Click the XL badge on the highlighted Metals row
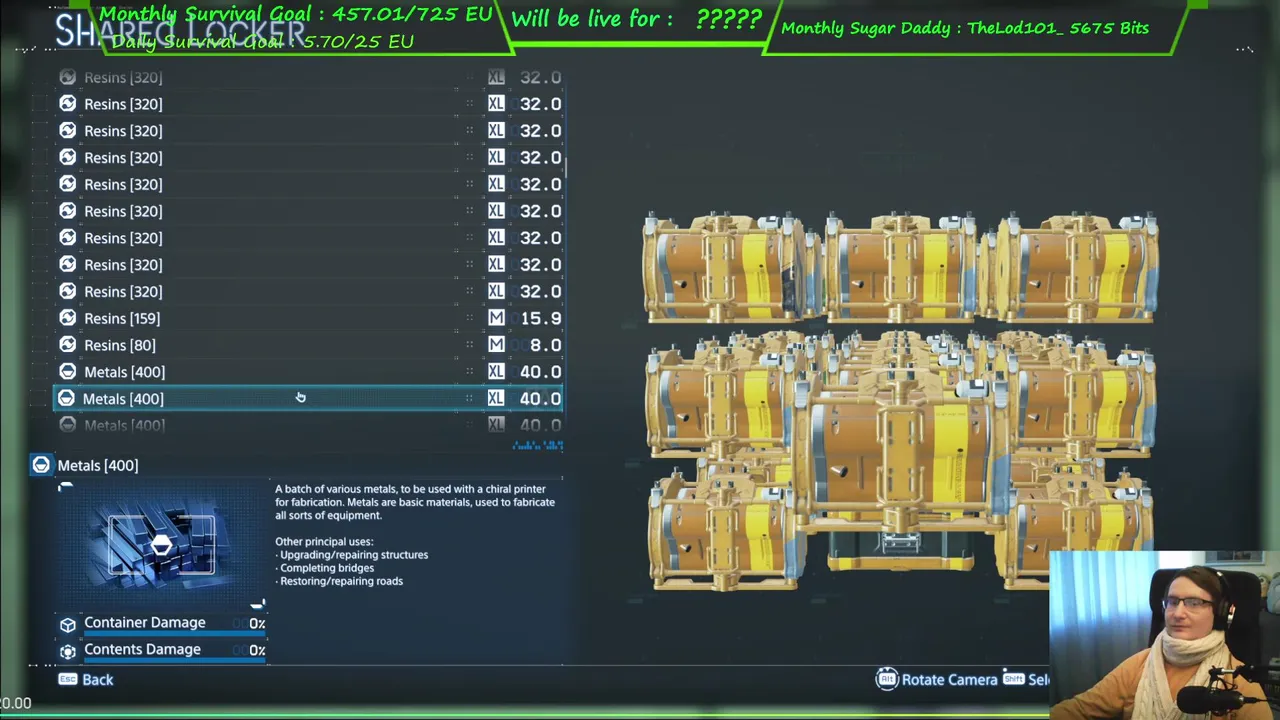Viewport: 1280px width, 720px height. pyautogui.click(x=496, y=398)
